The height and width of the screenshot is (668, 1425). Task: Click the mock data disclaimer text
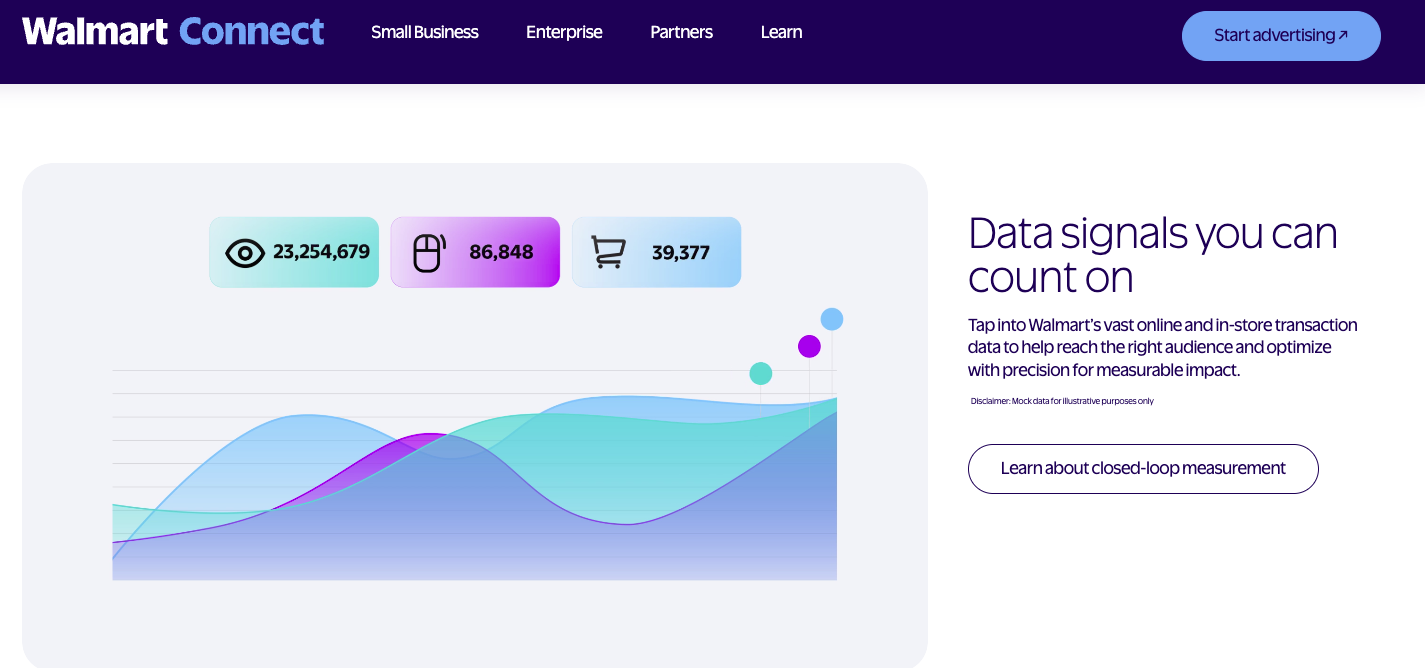pos(1062,401)
